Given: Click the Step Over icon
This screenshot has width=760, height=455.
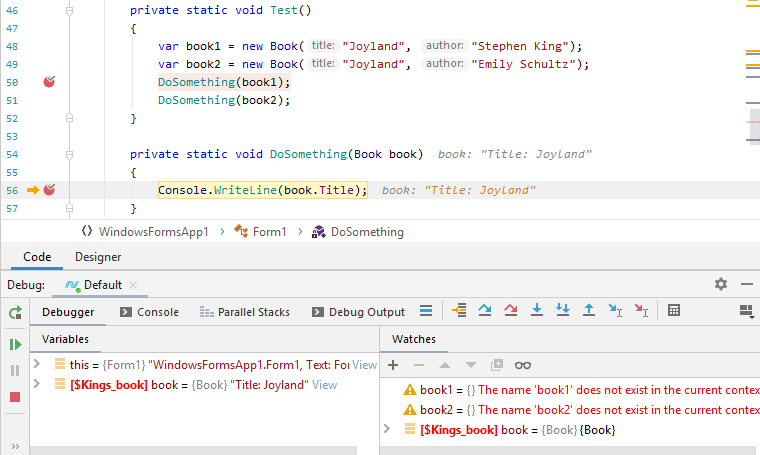Looking at the screenshot, I should point(485,310).
